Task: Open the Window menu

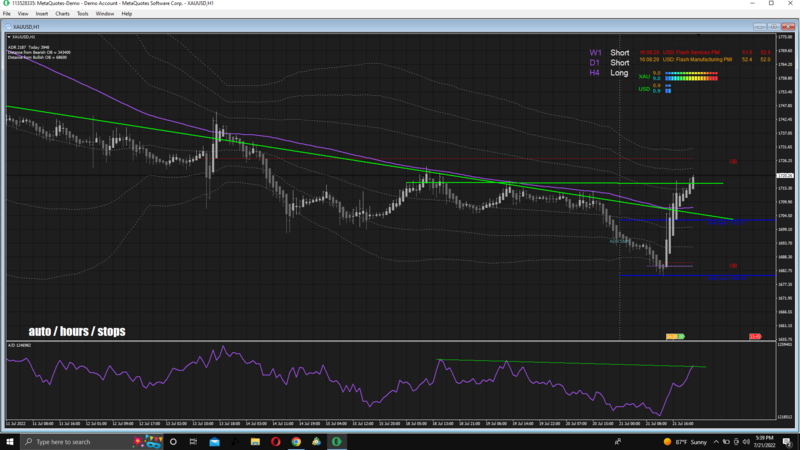Action: point(105,14)
